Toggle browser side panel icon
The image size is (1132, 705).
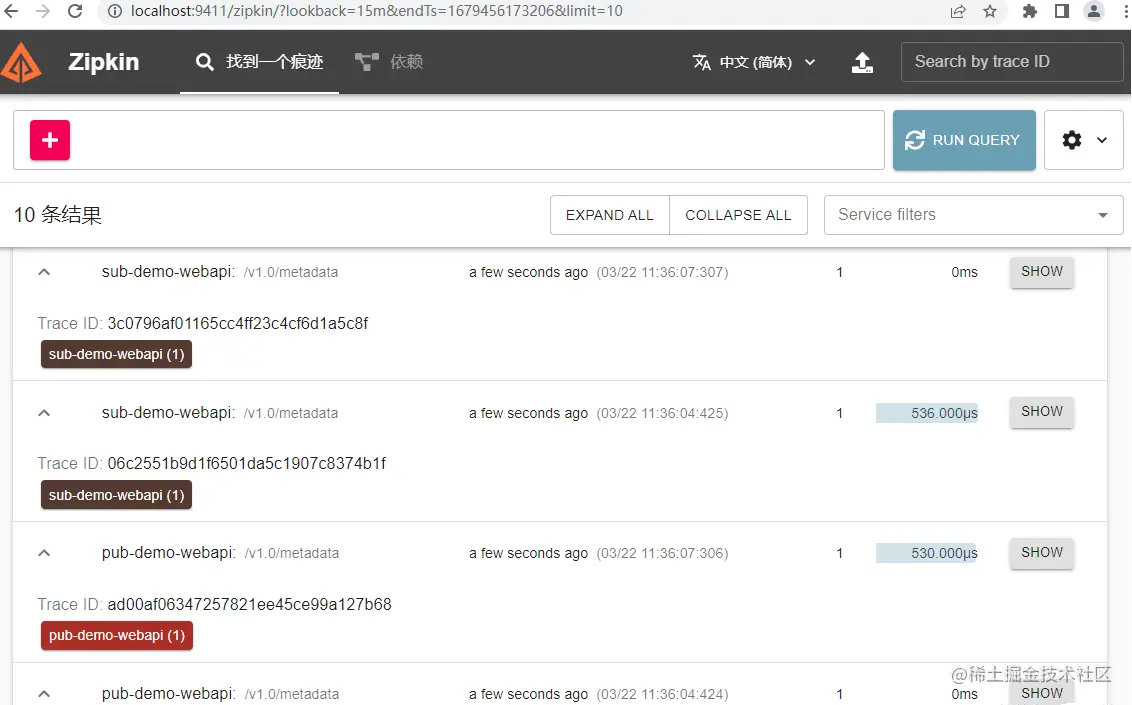coord(1062,11)
